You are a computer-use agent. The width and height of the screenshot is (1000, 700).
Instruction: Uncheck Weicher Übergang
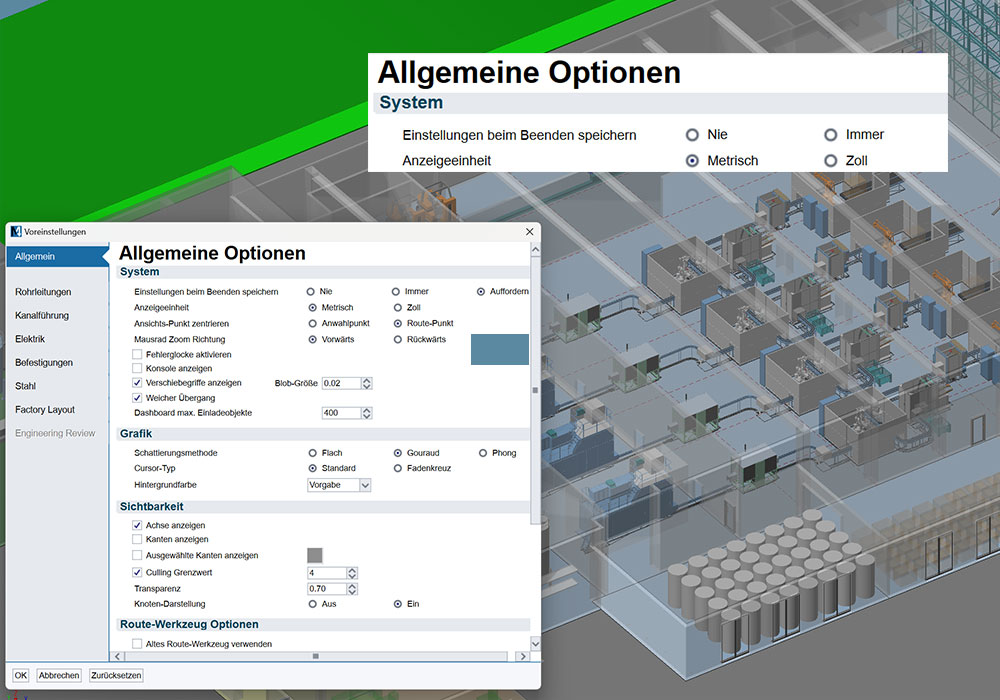click(137, 398)
